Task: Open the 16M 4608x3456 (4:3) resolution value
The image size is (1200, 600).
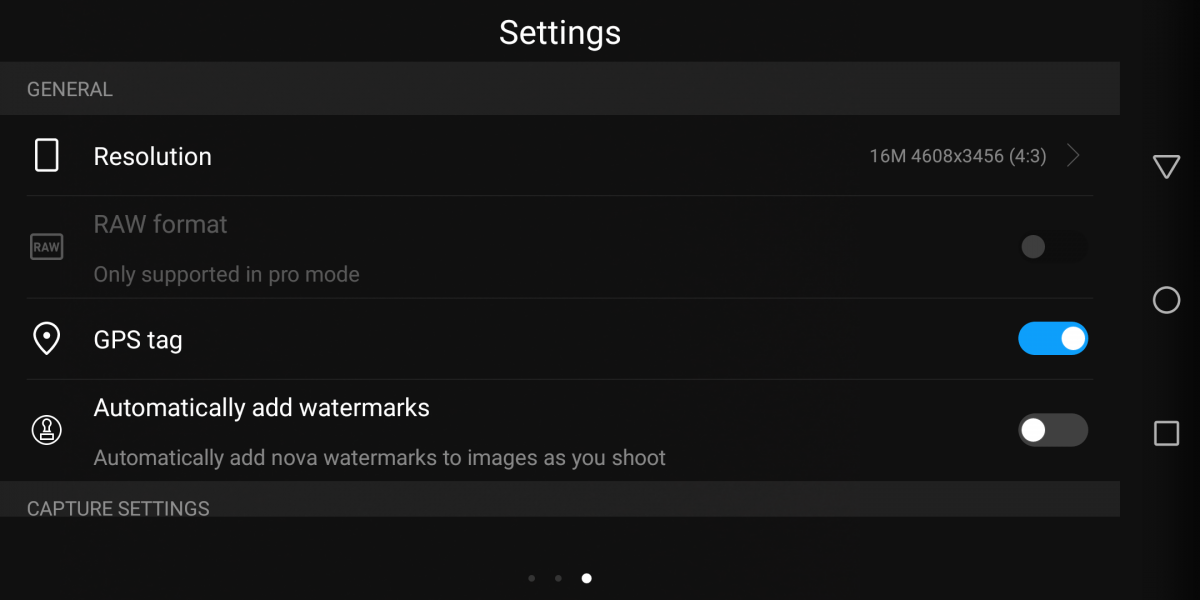Action: [x=957, y=156]
